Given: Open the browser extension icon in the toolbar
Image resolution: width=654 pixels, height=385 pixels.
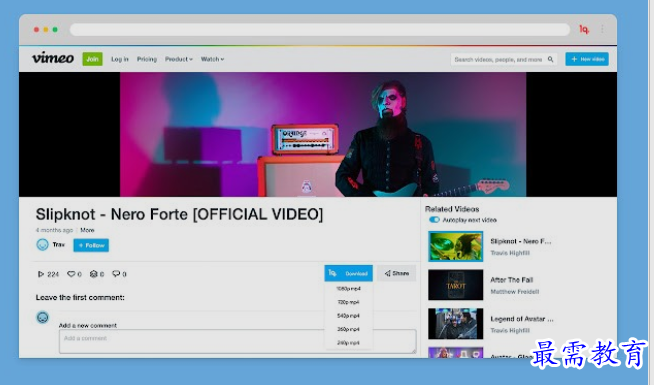Looking at the screenshot, I should click(x=584, y=29).
